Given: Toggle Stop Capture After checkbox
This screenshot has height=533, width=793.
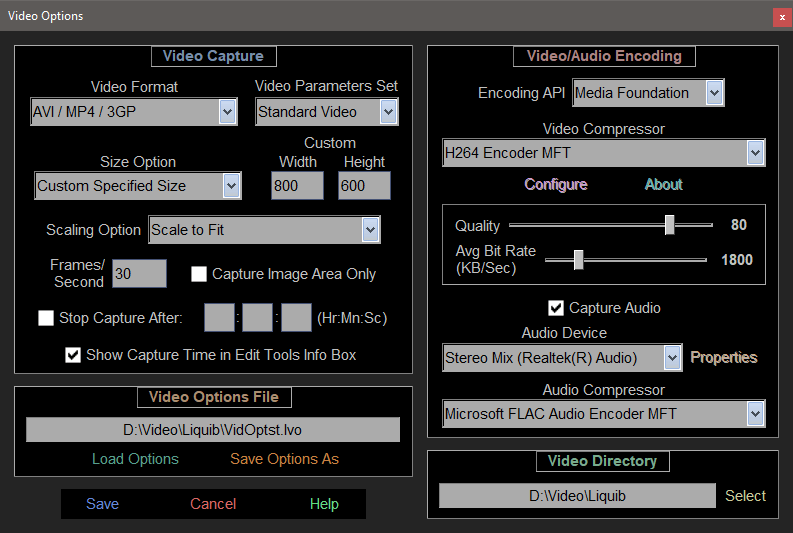Looking at the screenshot, I should tap(46, 319).
